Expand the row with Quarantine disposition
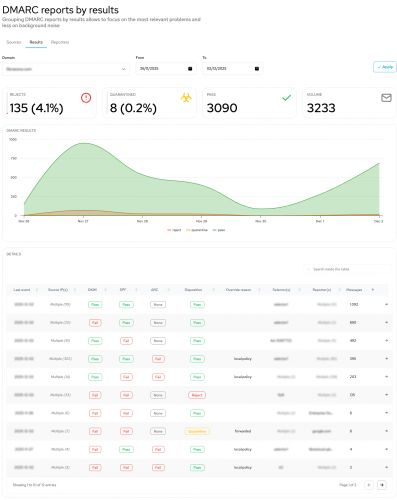The width and height of the screenshot is (397, 500). (x=386, y=431)
